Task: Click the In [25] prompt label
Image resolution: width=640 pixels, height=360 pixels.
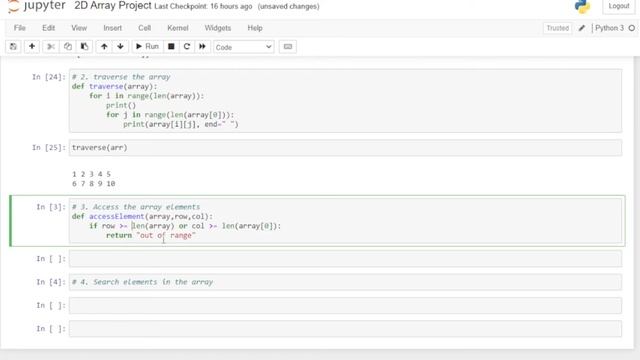Action: pyautogui.click(x=49, y=148)
